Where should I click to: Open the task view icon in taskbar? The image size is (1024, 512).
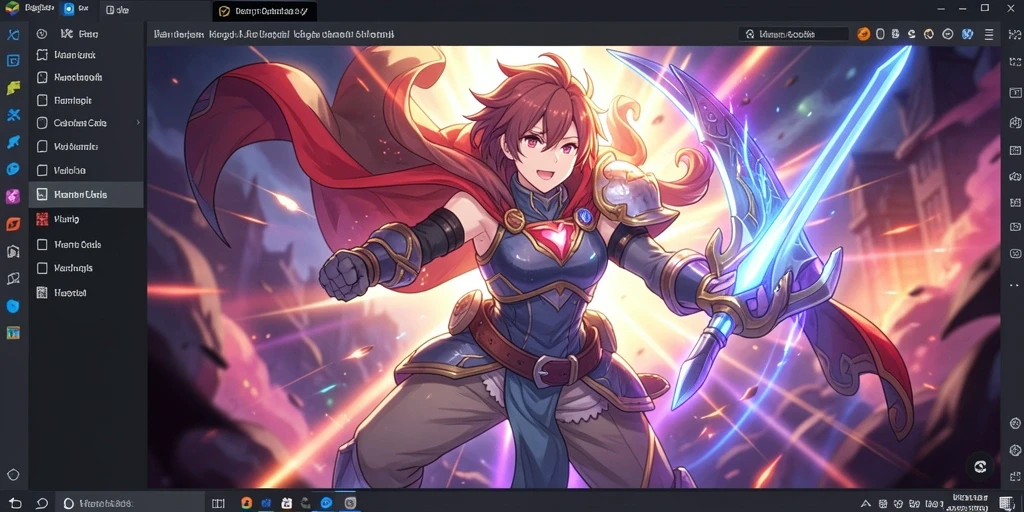click(218, 504)
